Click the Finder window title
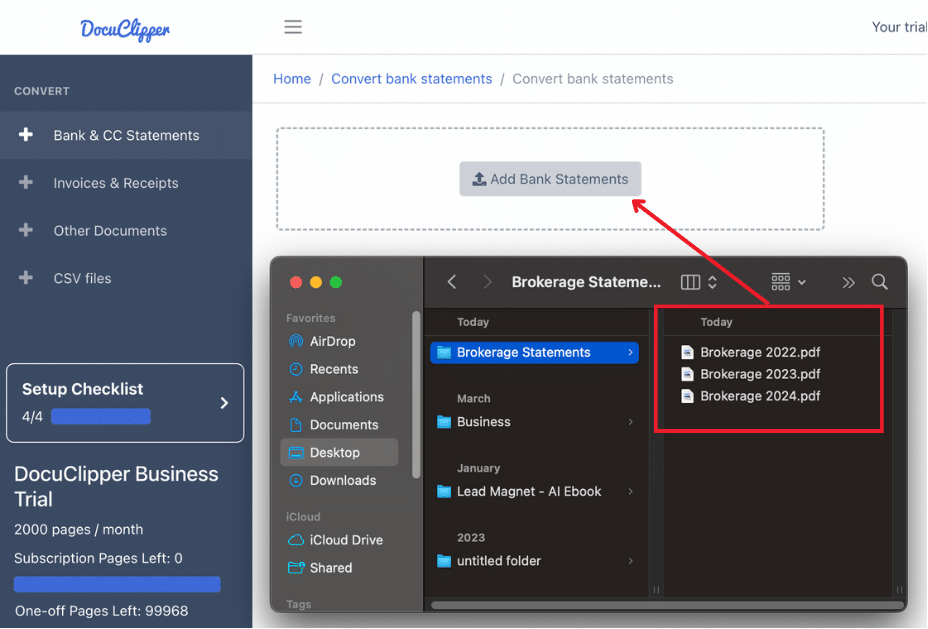Screen dimensions: 928x629 (x=586, y=282)
